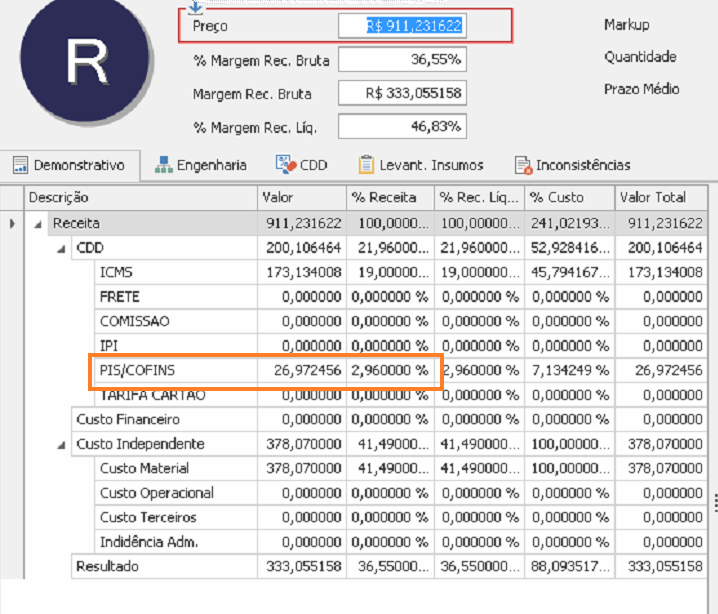Image resolution: width=718 pixels, height=614 pixels.
Task: Sort by the Valor column header
Action: coord(302,198)
